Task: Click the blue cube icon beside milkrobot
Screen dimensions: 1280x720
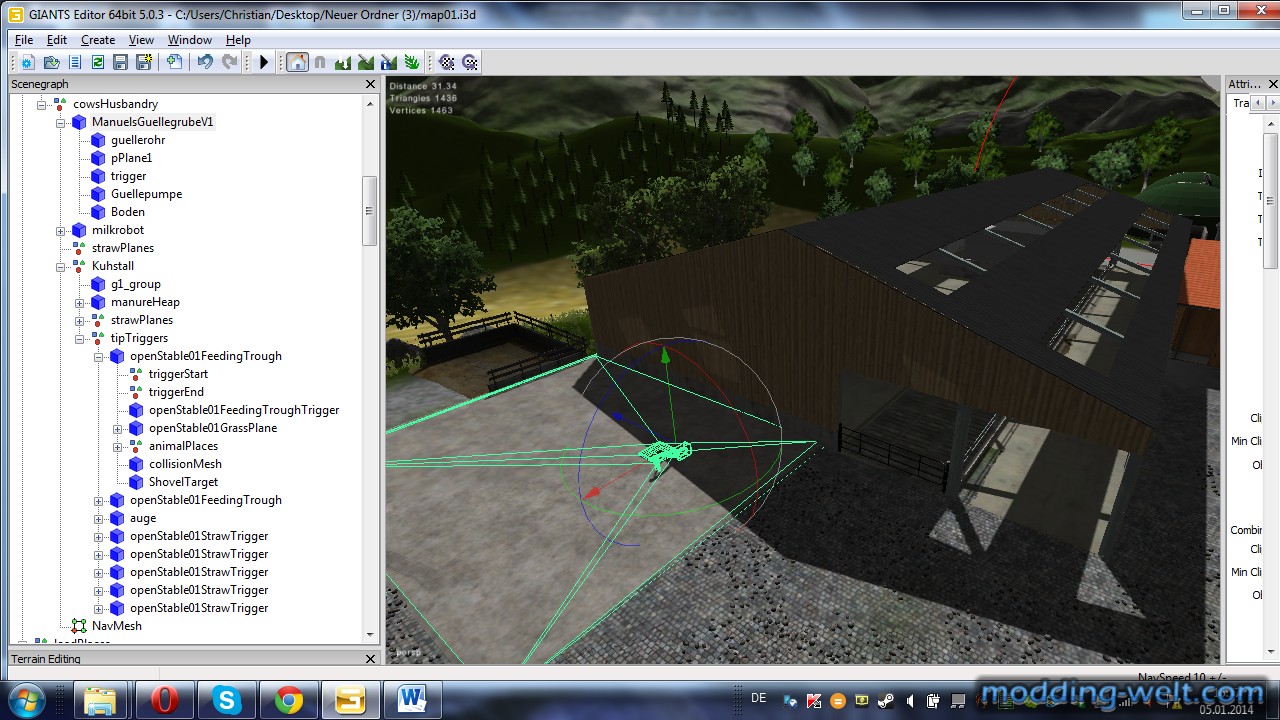Action: click(79, 230)
